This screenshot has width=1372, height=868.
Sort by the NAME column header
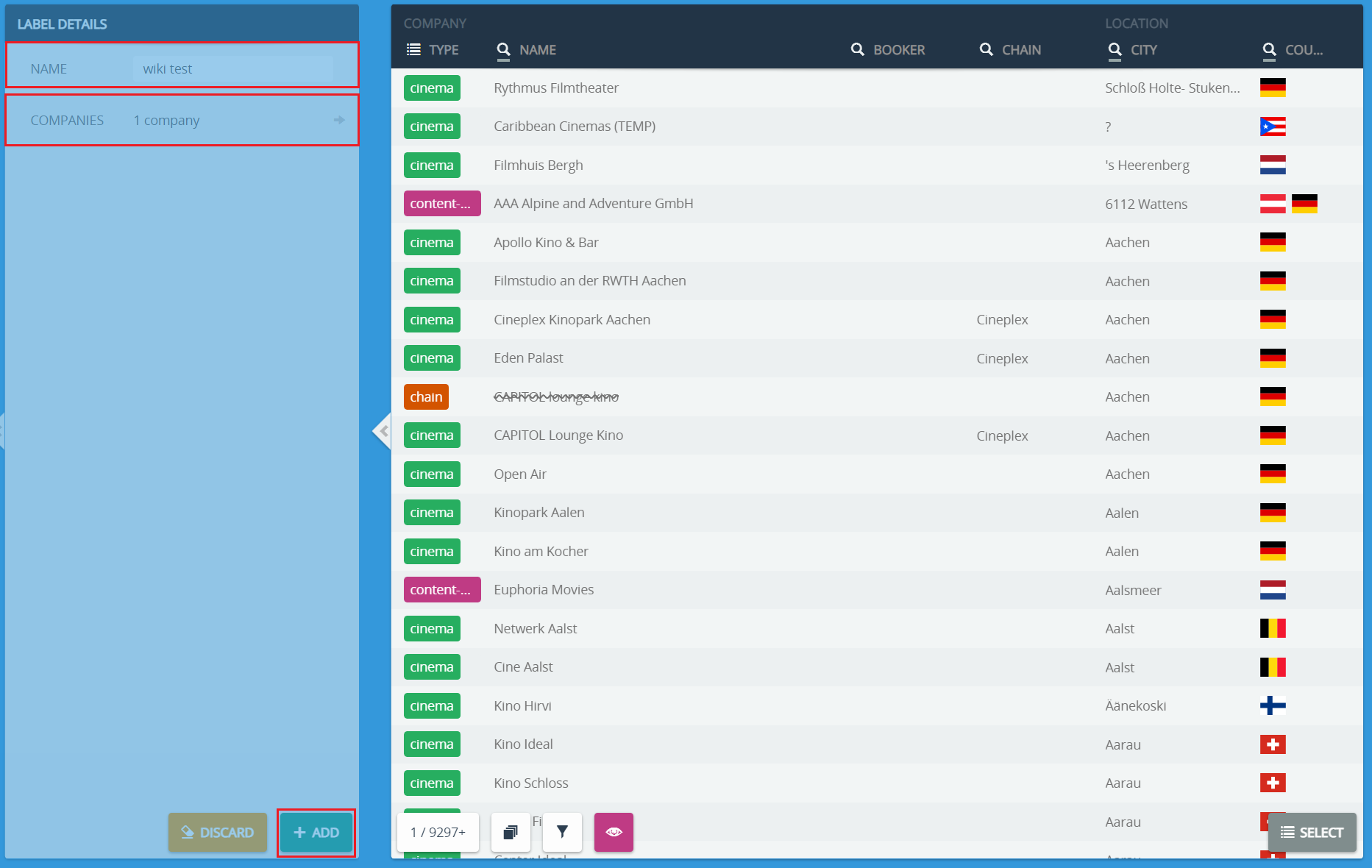tap(538, 50)
